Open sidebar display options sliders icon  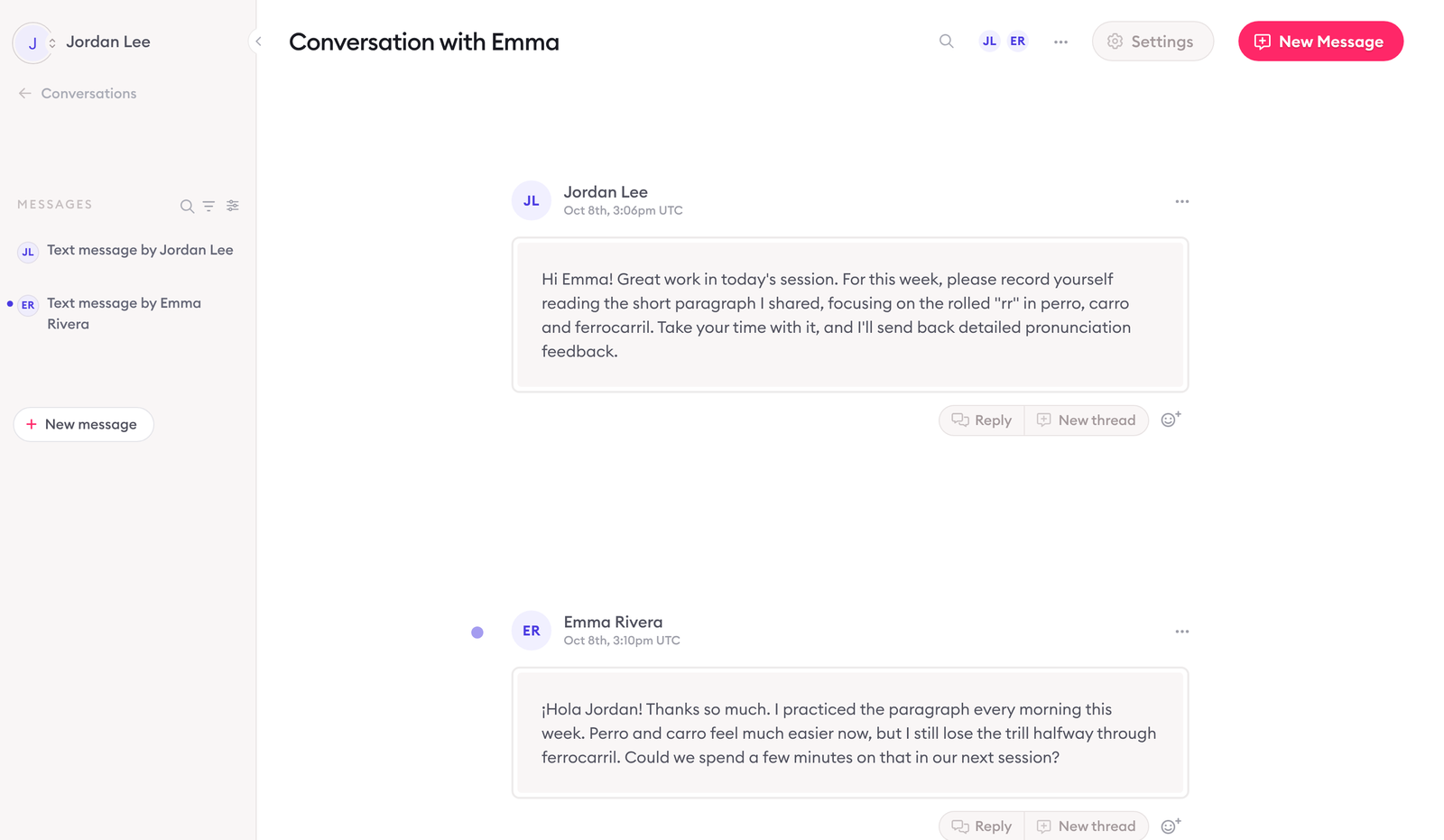pyautogui.click(x=233, y=206)
